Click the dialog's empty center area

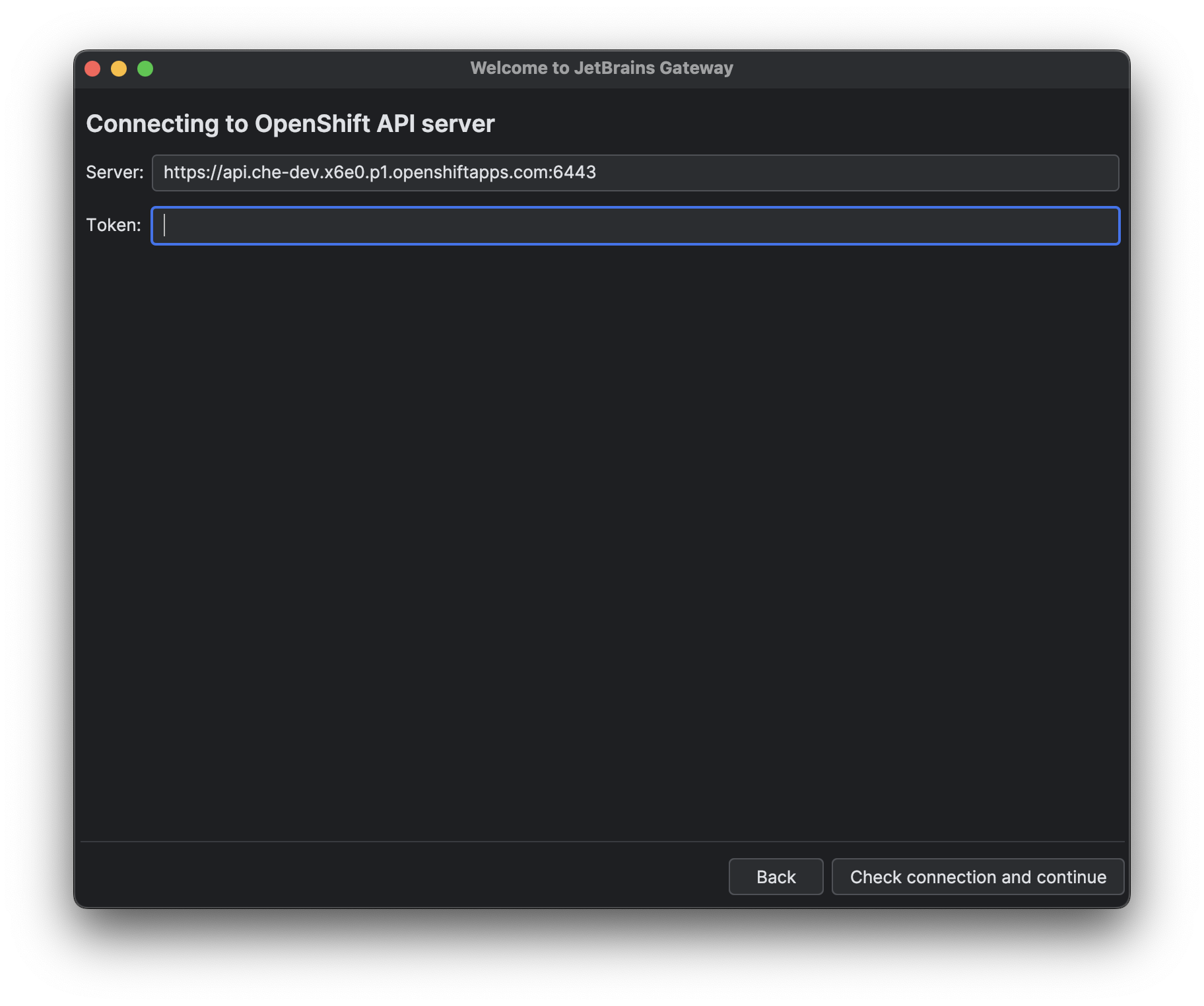(601, 528)
